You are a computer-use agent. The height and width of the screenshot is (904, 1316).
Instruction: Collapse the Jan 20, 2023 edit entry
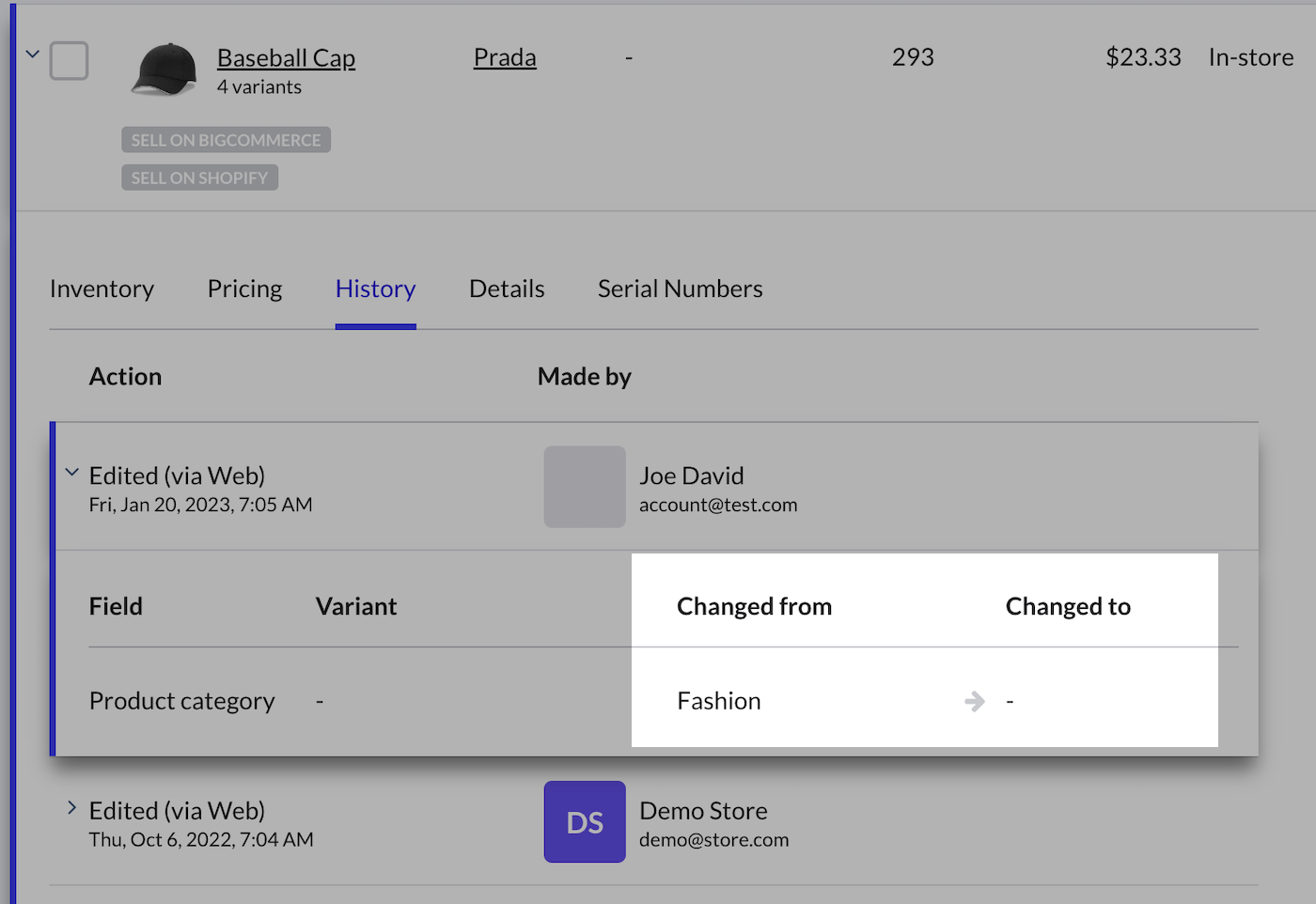(71, 473)
